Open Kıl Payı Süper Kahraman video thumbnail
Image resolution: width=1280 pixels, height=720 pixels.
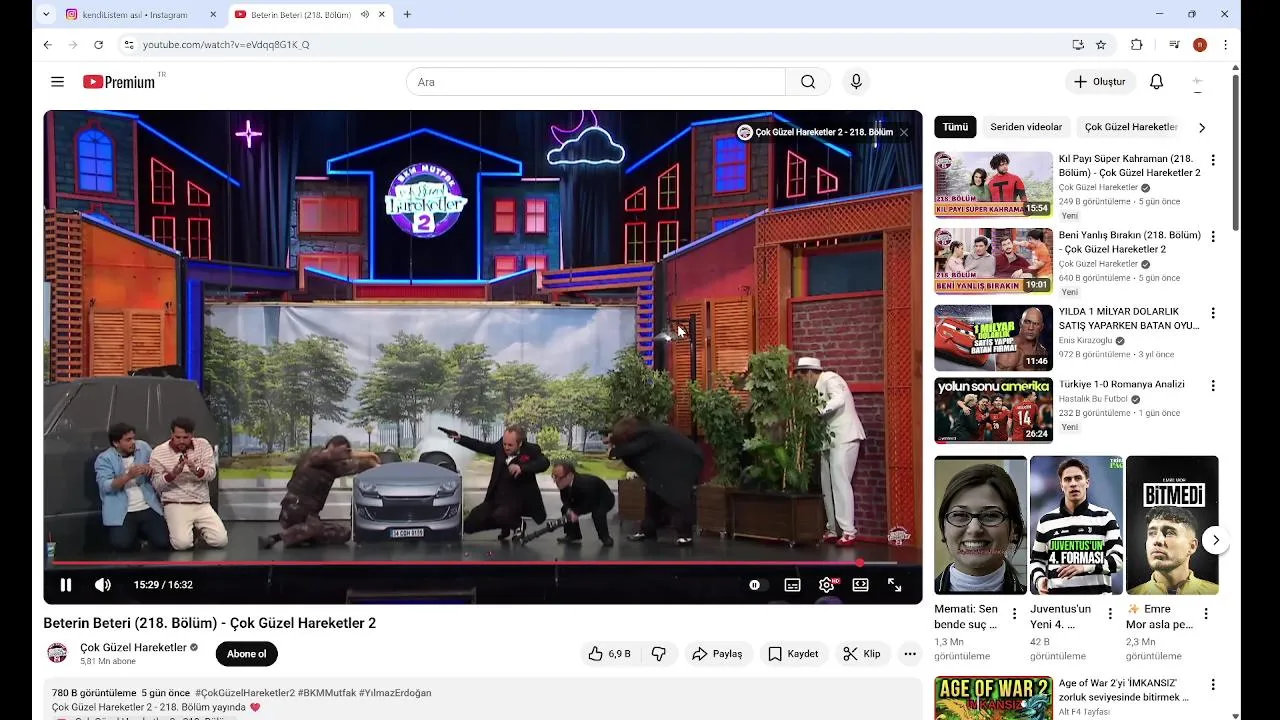[993, 184]
